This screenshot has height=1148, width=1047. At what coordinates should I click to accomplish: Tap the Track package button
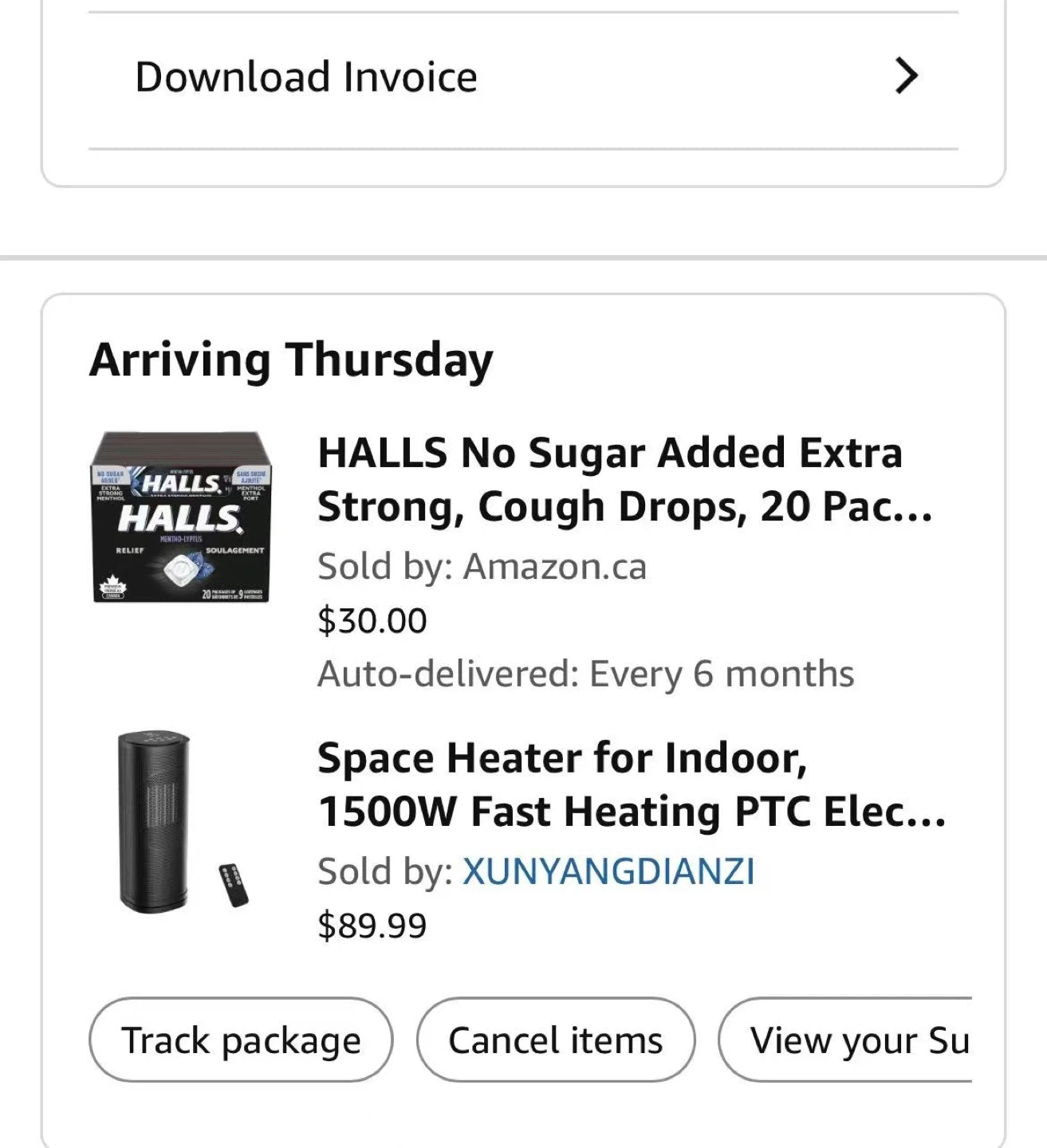[x=241, y=1040]
